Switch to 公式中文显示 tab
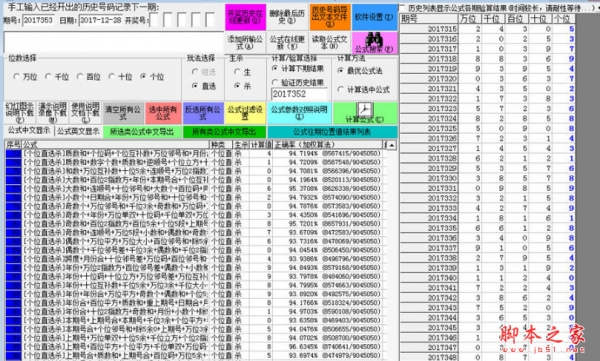This screenshot has height=361, width=600. [x=29, y=131]
